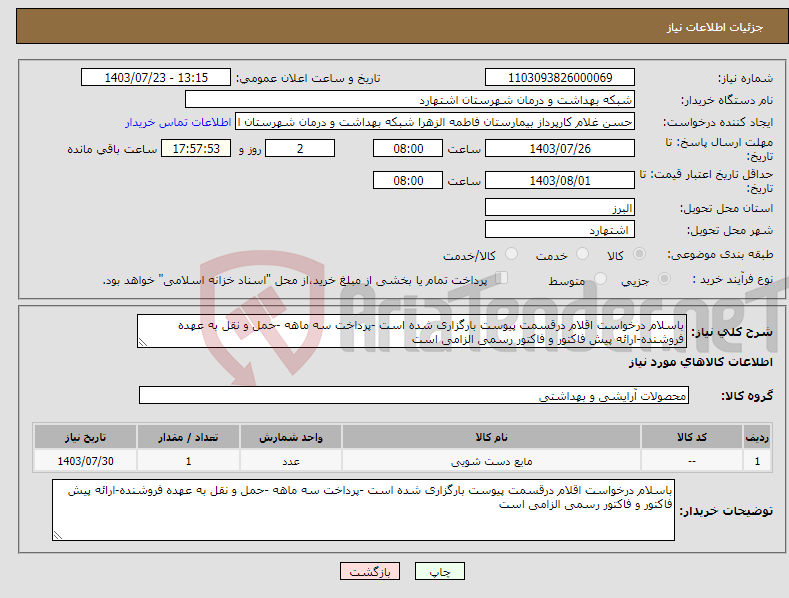Click the تاریخ نیاز column header

coord(86,437)
